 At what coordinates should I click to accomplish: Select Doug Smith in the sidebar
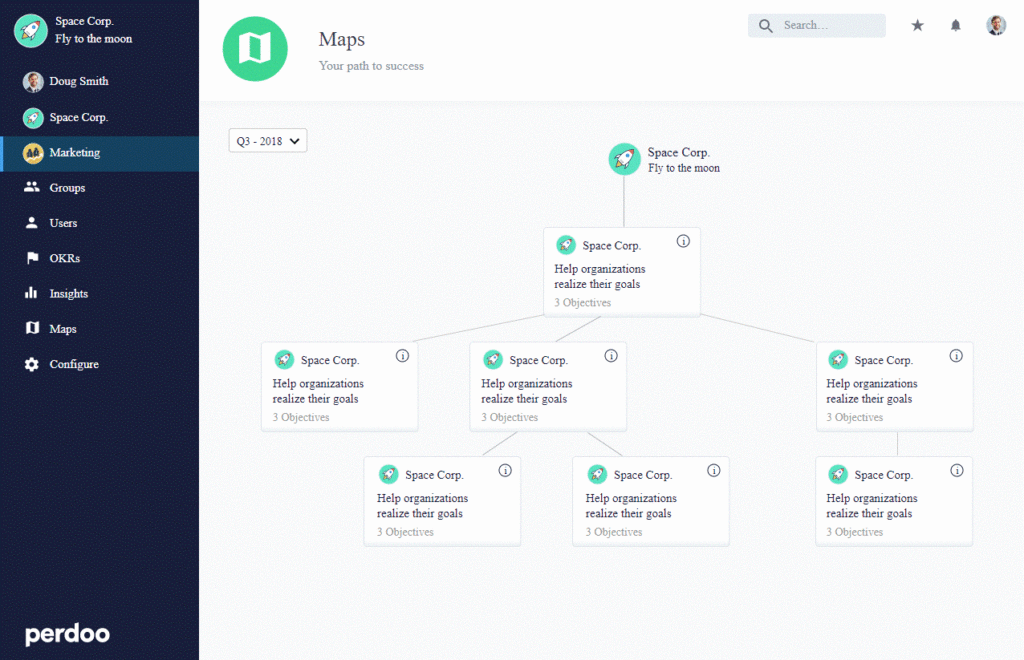[x=99, y=82]
